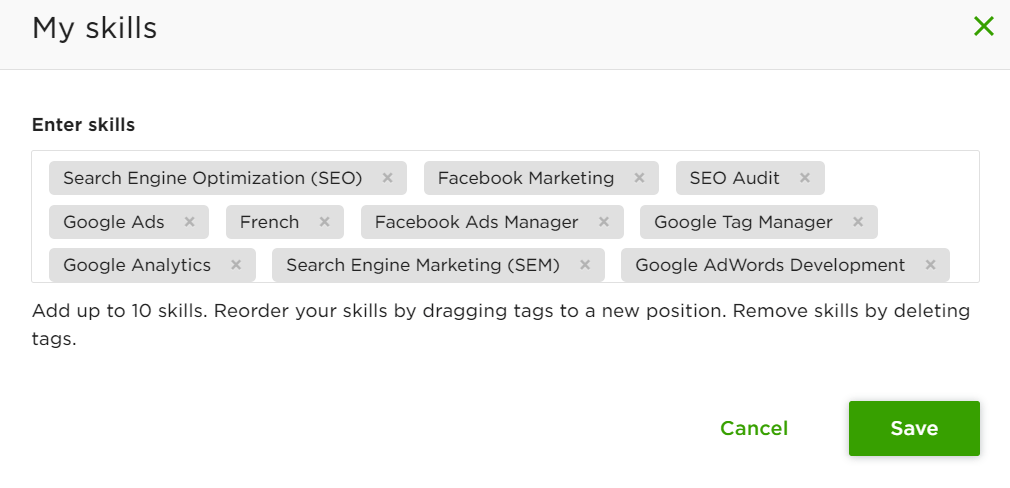This screenshot has height=488, width=1010.
Task: Delete the Google Ads skill tag
Action: tap(190, 222)
